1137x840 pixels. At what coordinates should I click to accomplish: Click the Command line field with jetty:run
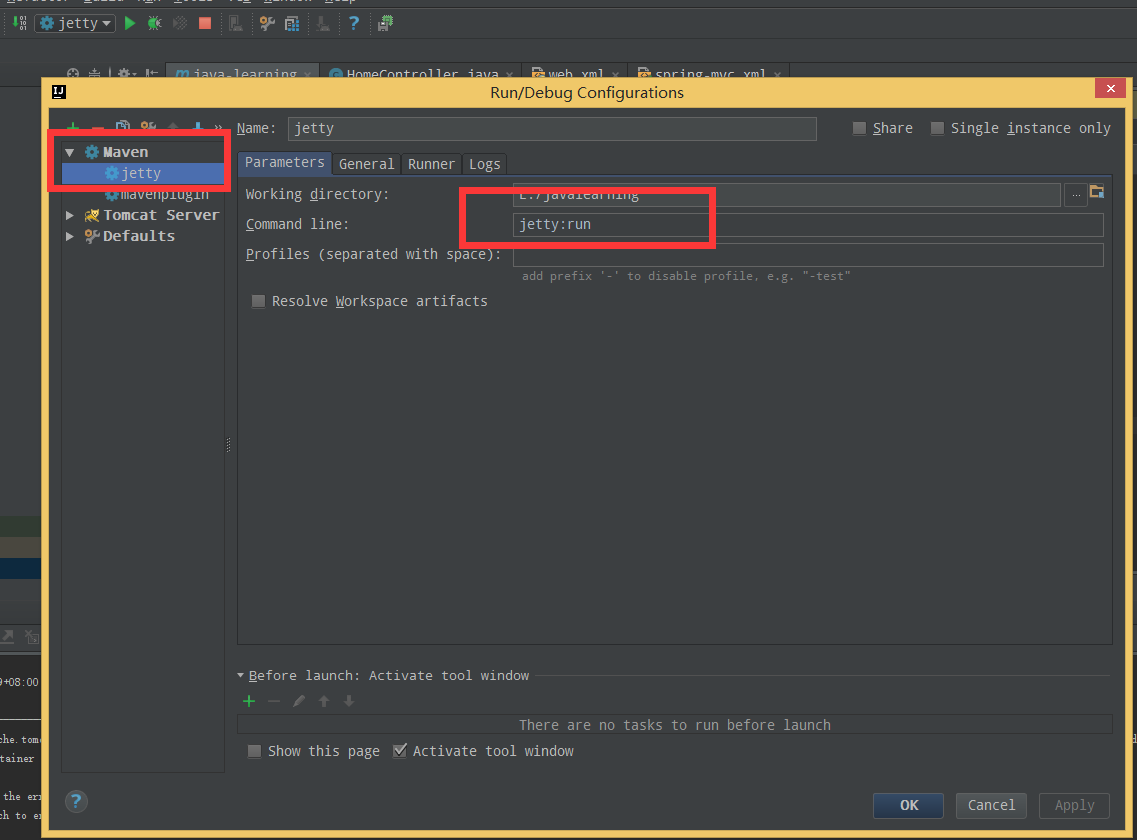click(x=808, y=225)
